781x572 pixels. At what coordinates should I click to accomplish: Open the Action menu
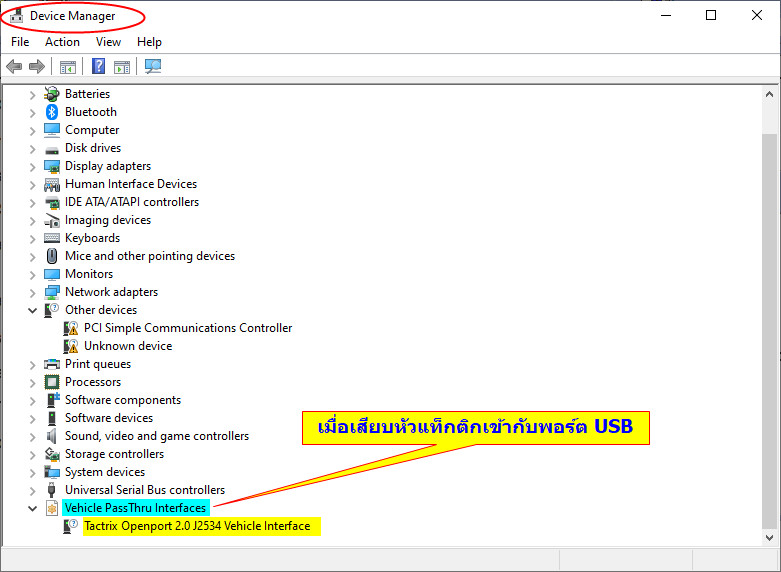coord(62,42)
